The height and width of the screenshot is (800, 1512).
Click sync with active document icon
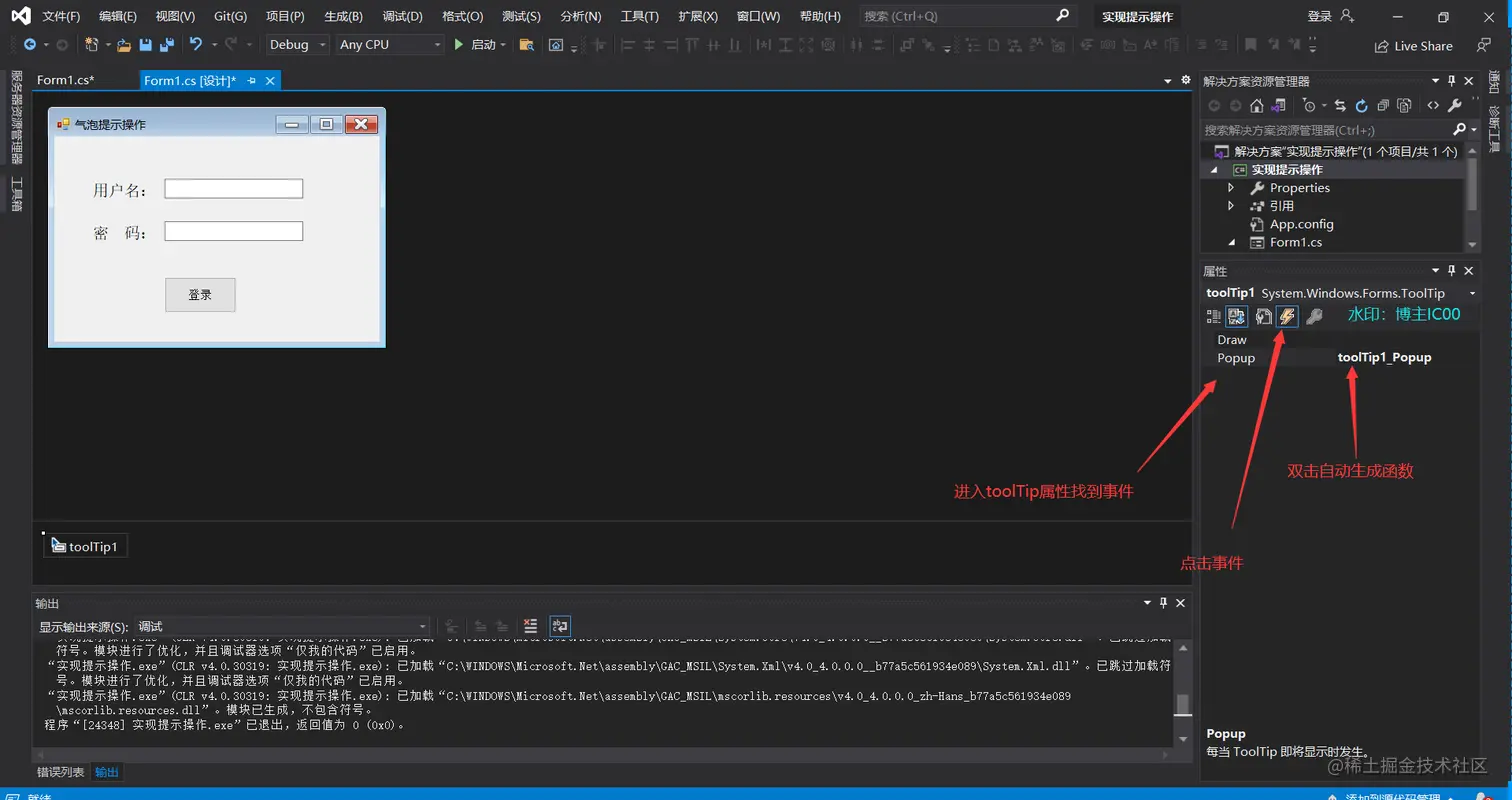pos(1340,105)
